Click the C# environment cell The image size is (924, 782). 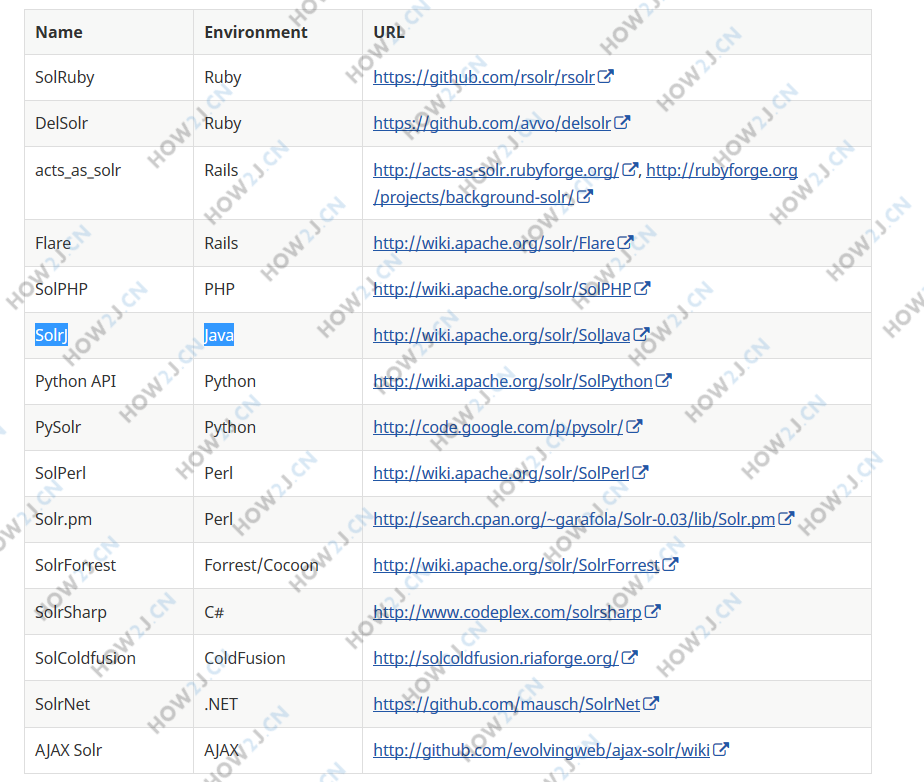(278, 612)
